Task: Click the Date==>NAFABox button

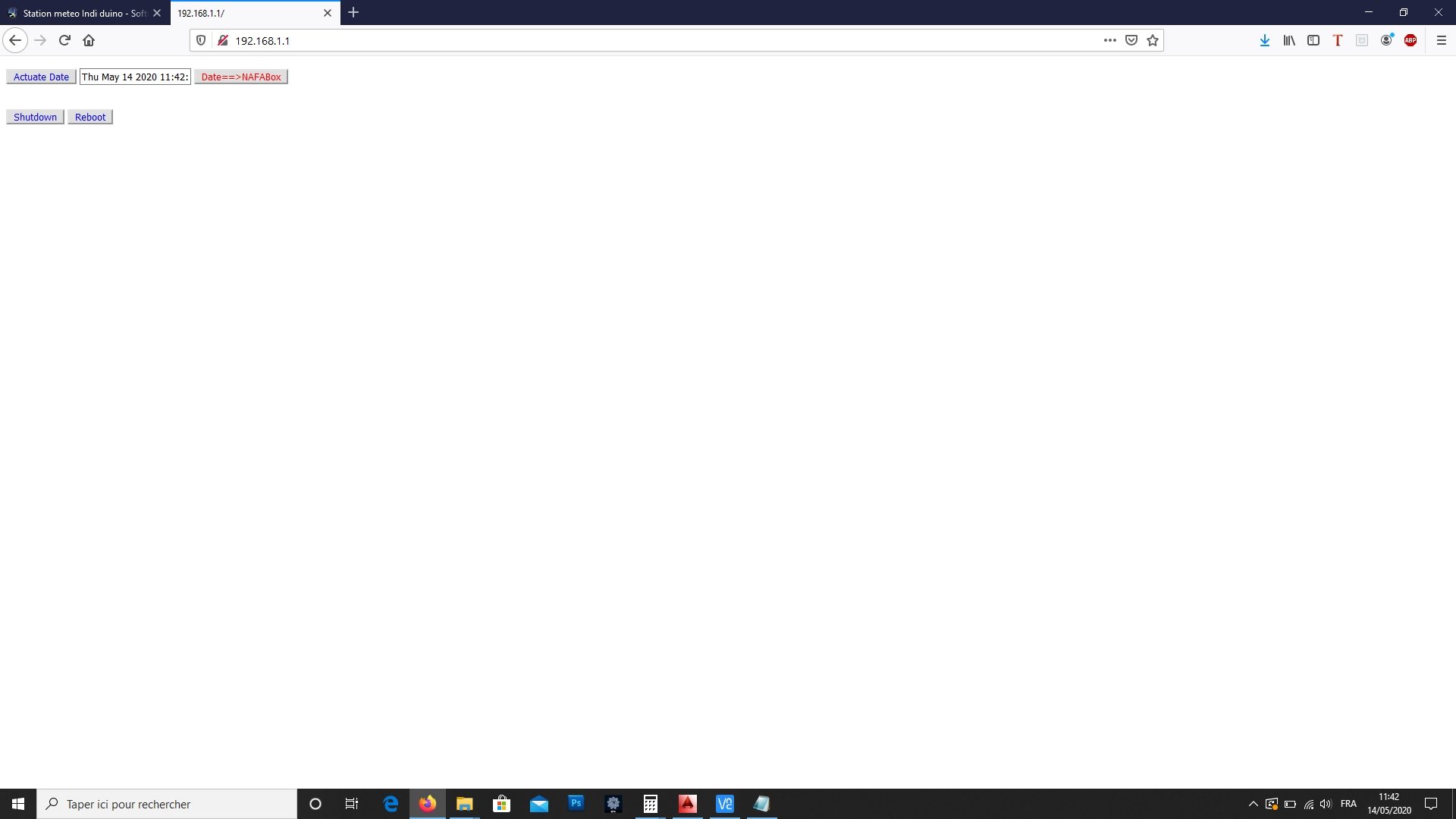Action: [241, 77]
